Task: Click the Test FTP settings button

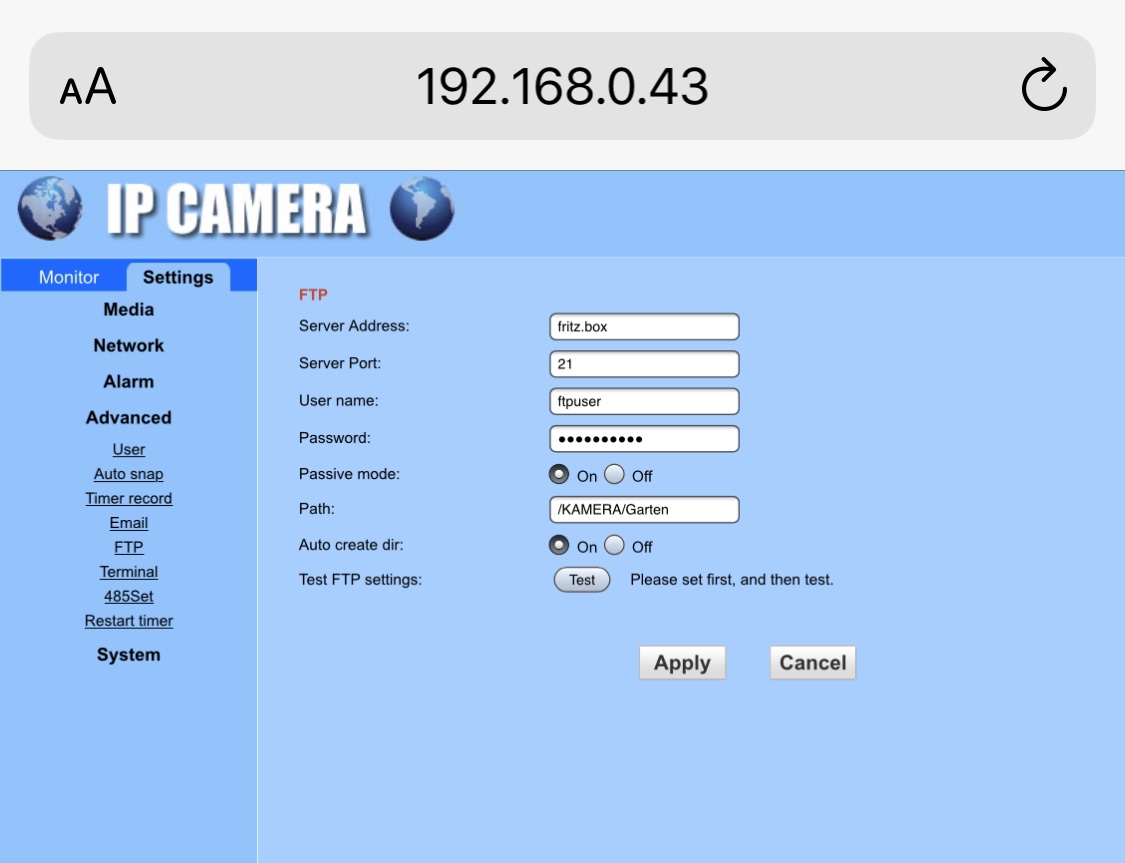Action: pyautogui.click(x=582, y=580)
